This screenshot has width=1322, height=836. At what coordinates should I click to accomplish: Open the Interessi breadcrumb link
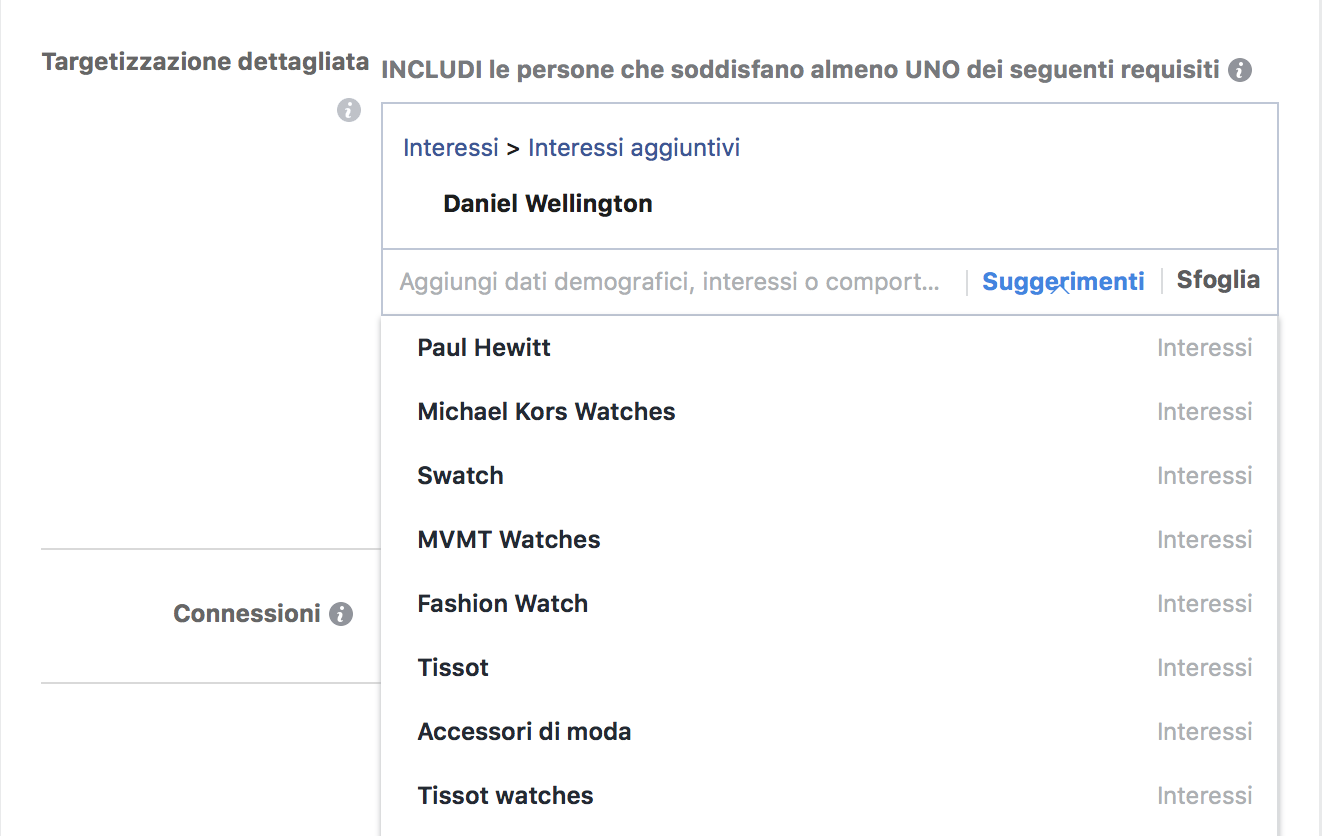point(450,147)
